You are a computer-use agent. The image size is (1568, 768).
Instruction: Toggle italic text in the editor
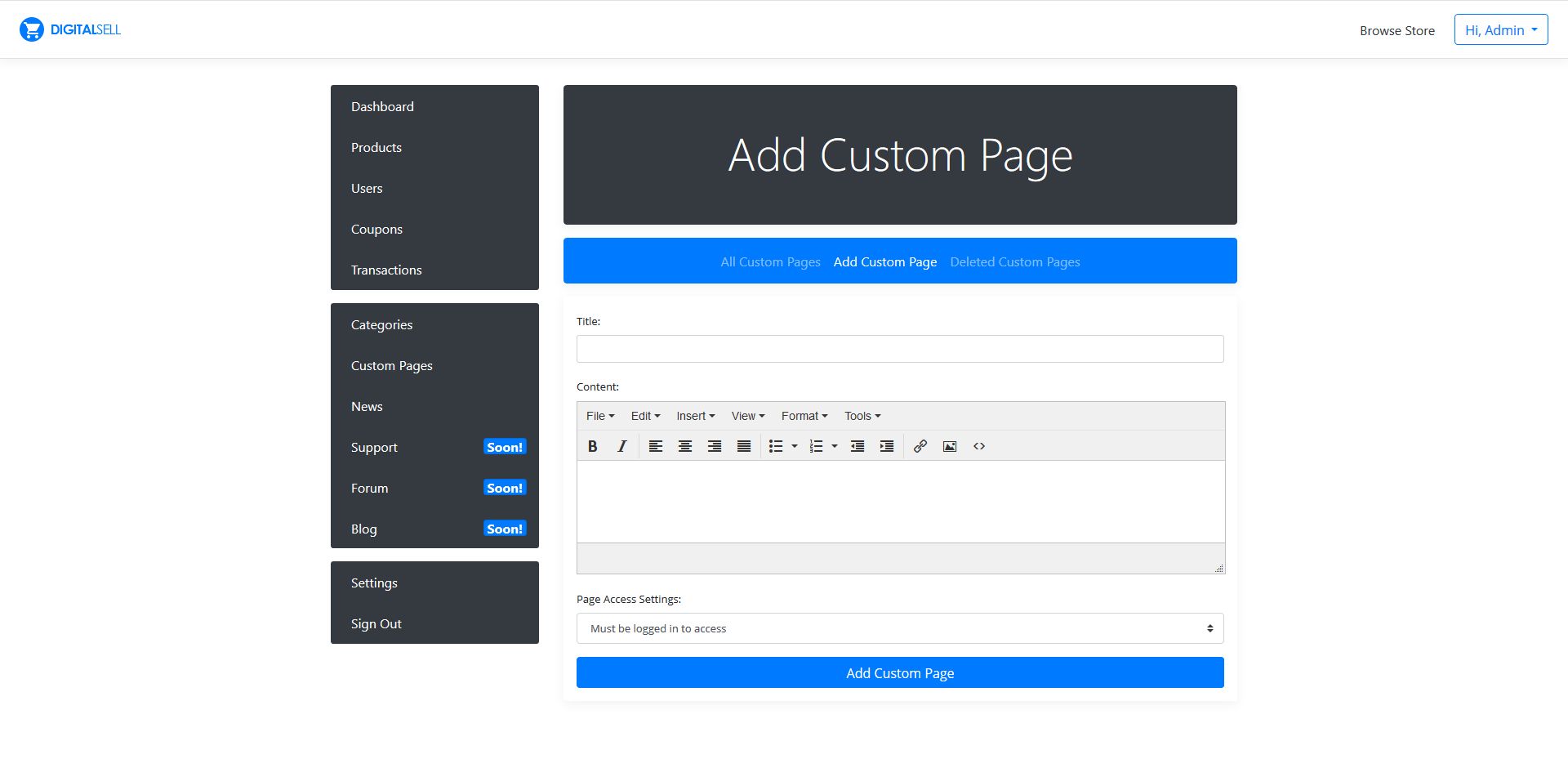pyautogui.click(x=622, y=446)
